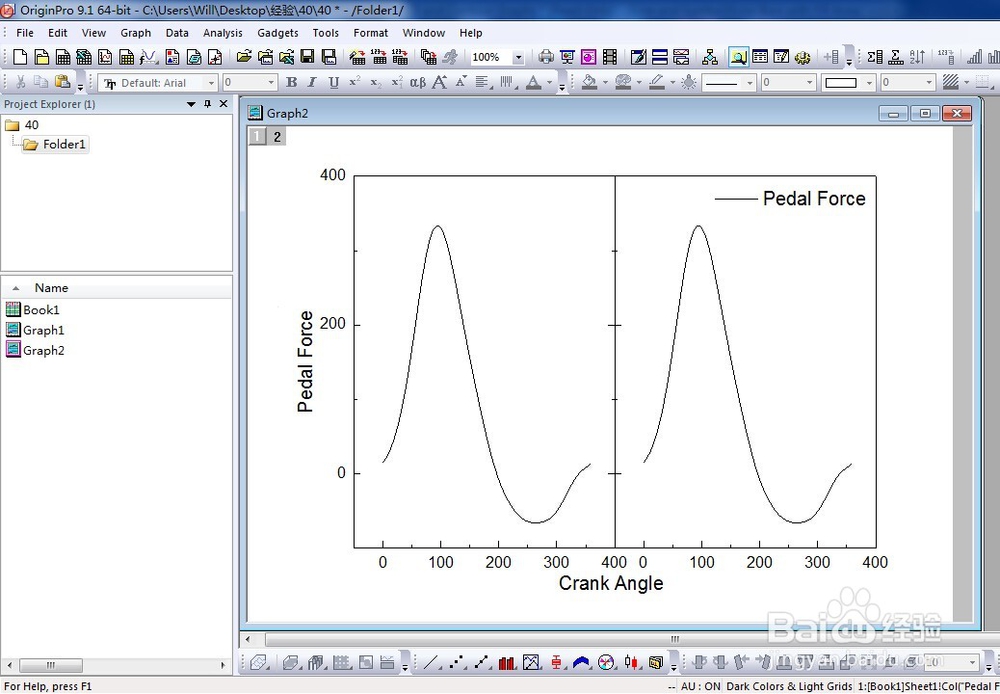The height and width of the screenshot is (694, 1000).
Task: Create a new graph window from toolbar
Action: [105, 57]
